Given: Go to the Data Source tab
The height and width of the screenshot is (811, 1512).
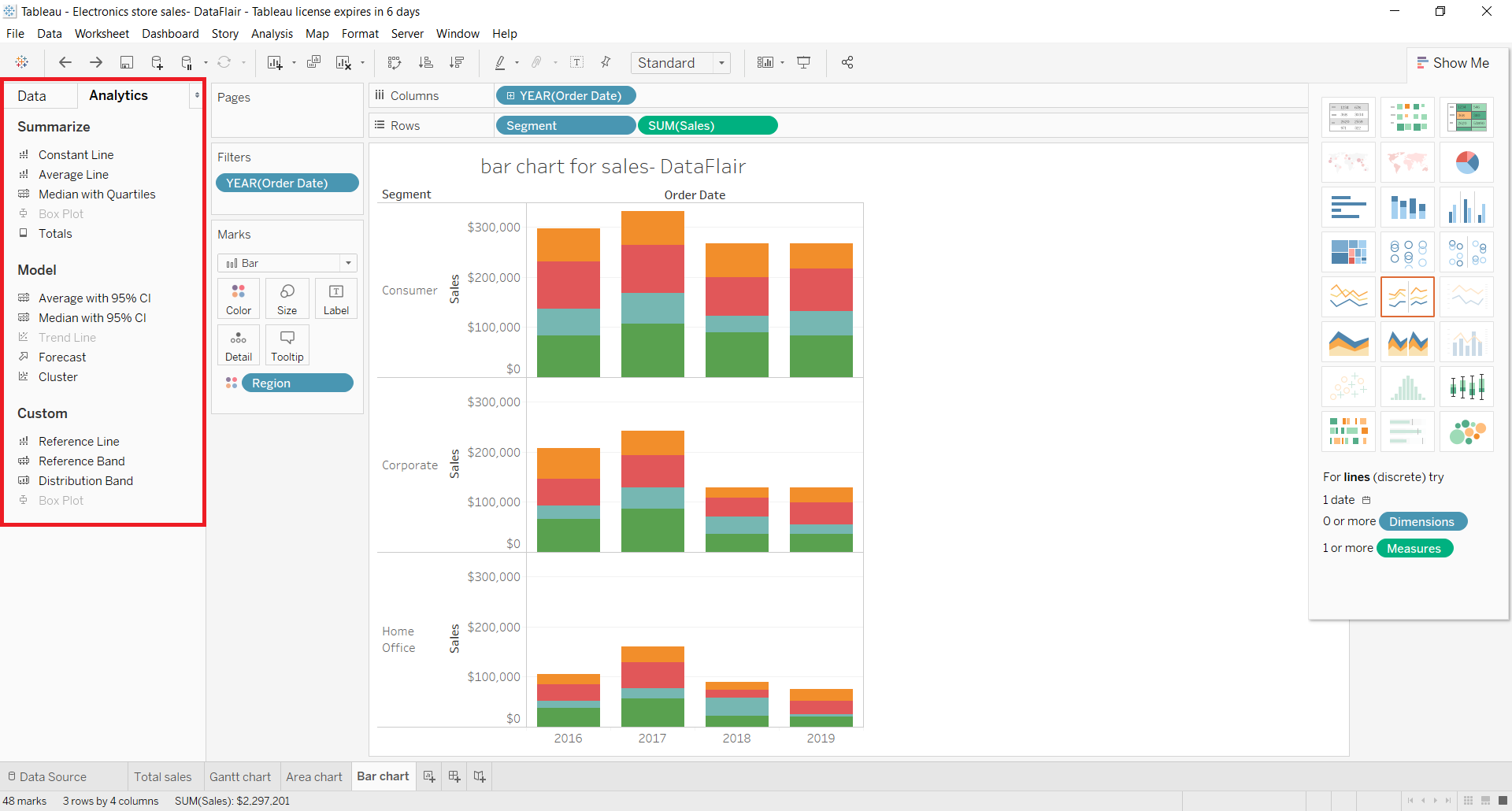Looking at the screenshot, I should pos(47,776).
